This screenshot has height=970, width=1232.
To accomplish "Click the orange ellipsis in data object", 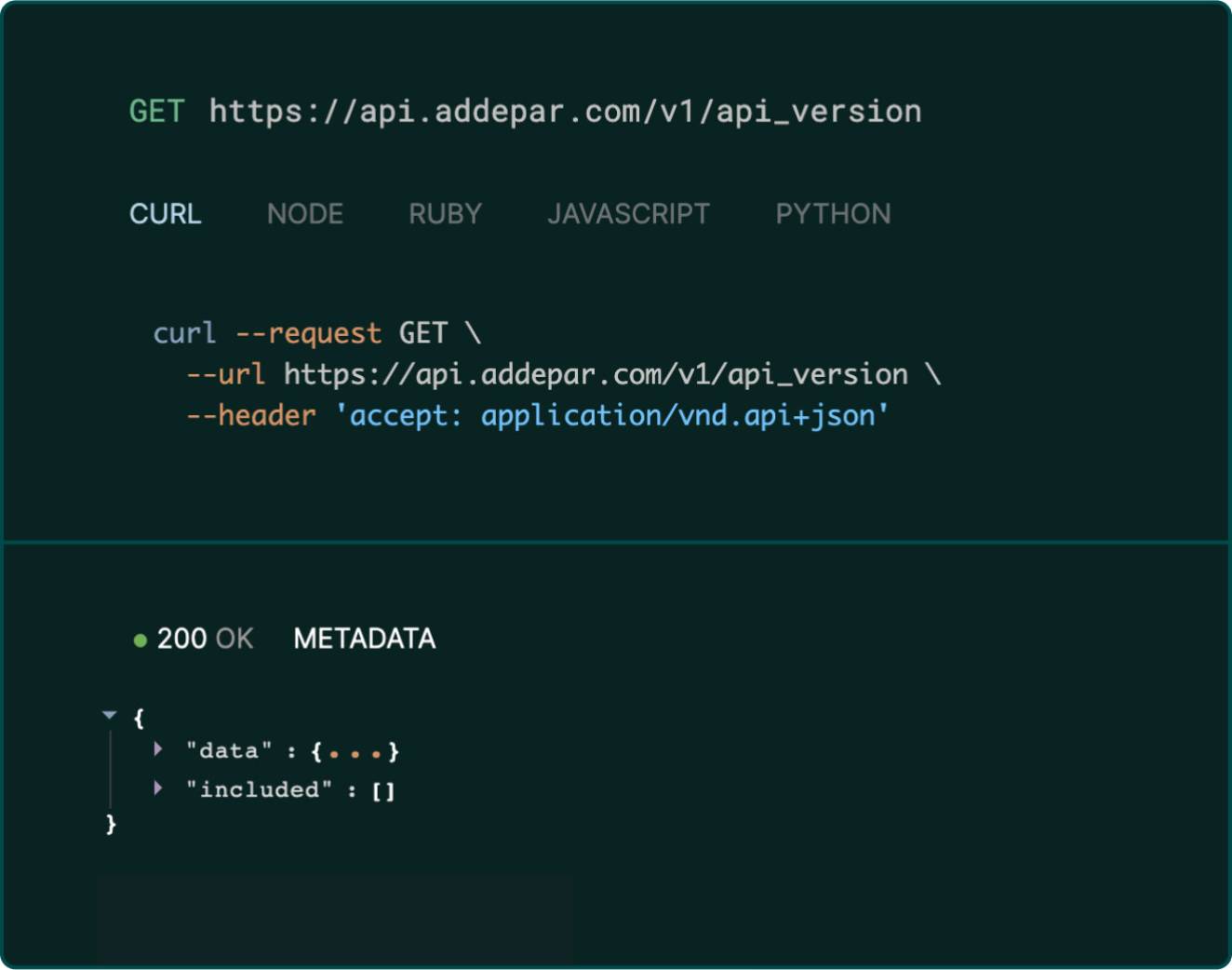I will pos(355,753).
